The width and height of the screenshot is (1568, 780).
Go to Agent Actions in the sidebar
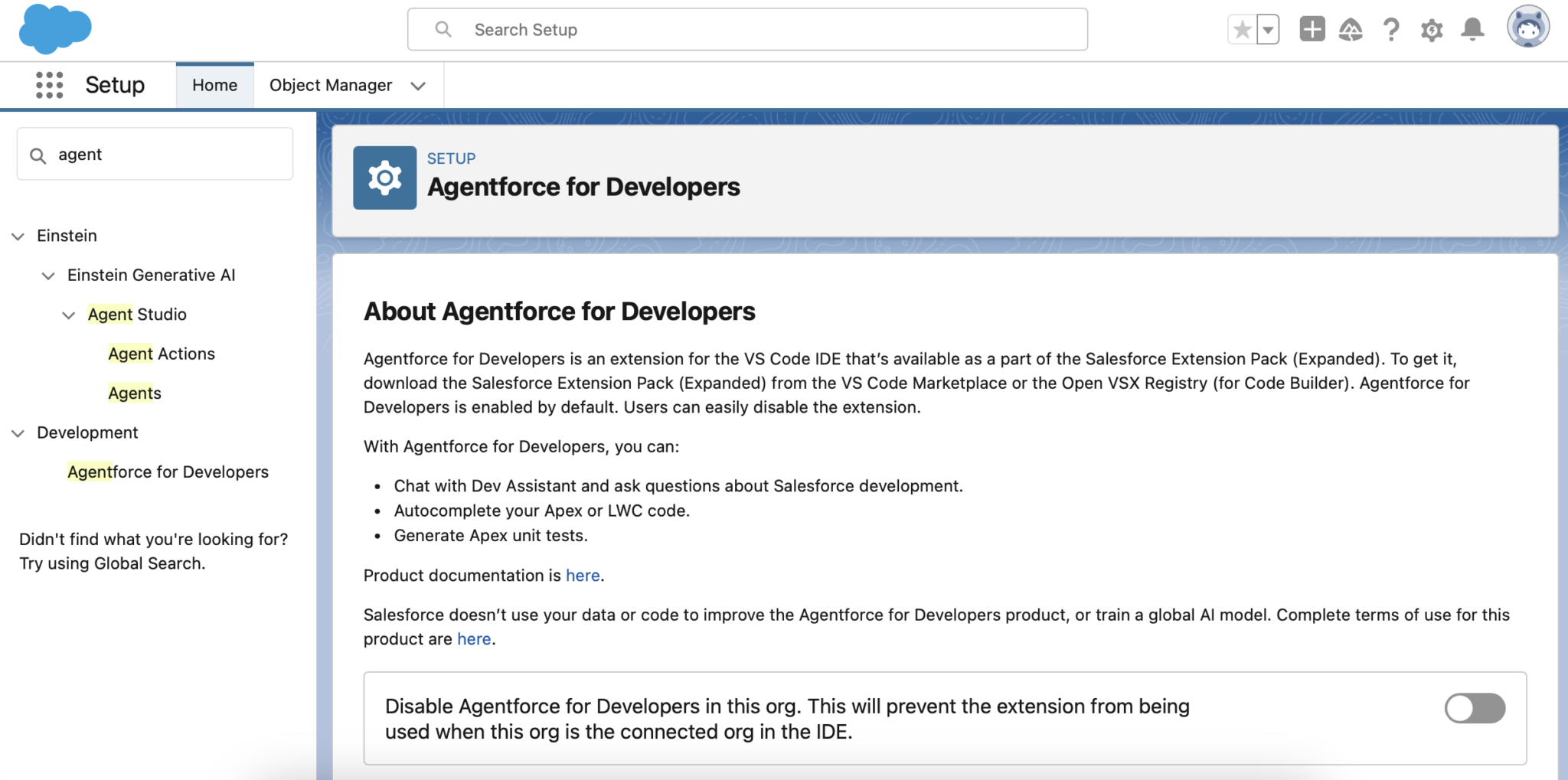click(x=162, y=354)
